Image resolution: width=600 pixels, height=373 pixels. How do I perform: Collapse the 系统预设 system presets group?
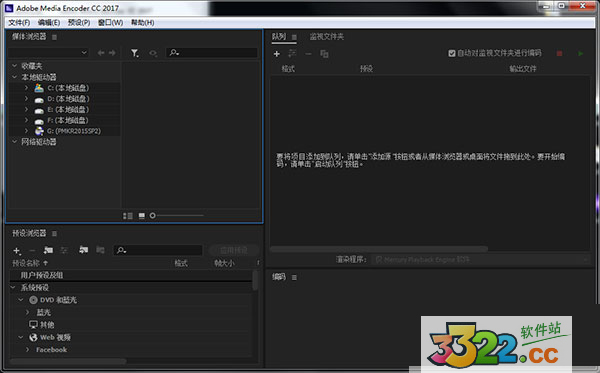(13, 287)
